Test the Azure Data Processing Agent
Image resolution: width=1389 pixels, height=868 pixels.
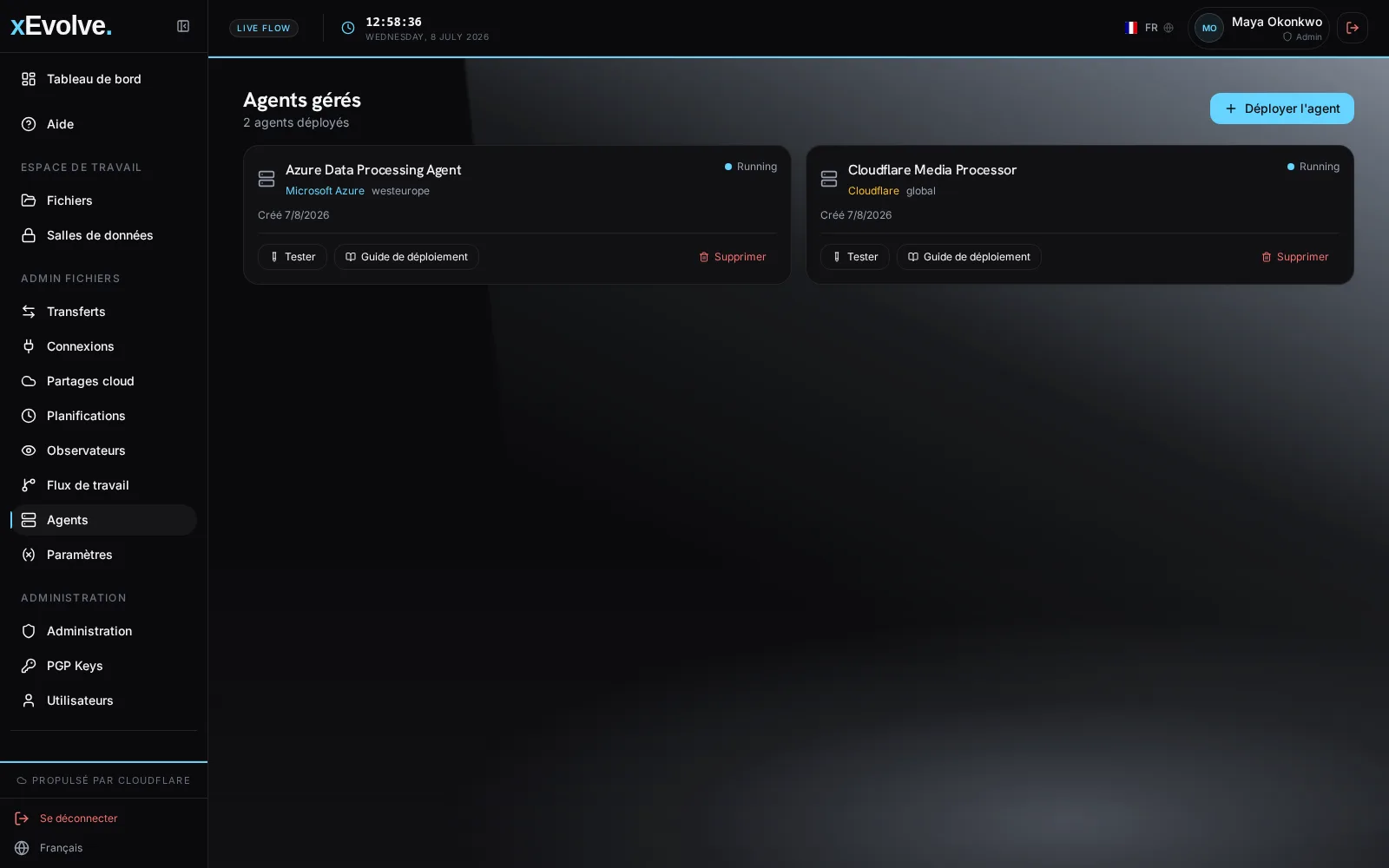[293, 257]
